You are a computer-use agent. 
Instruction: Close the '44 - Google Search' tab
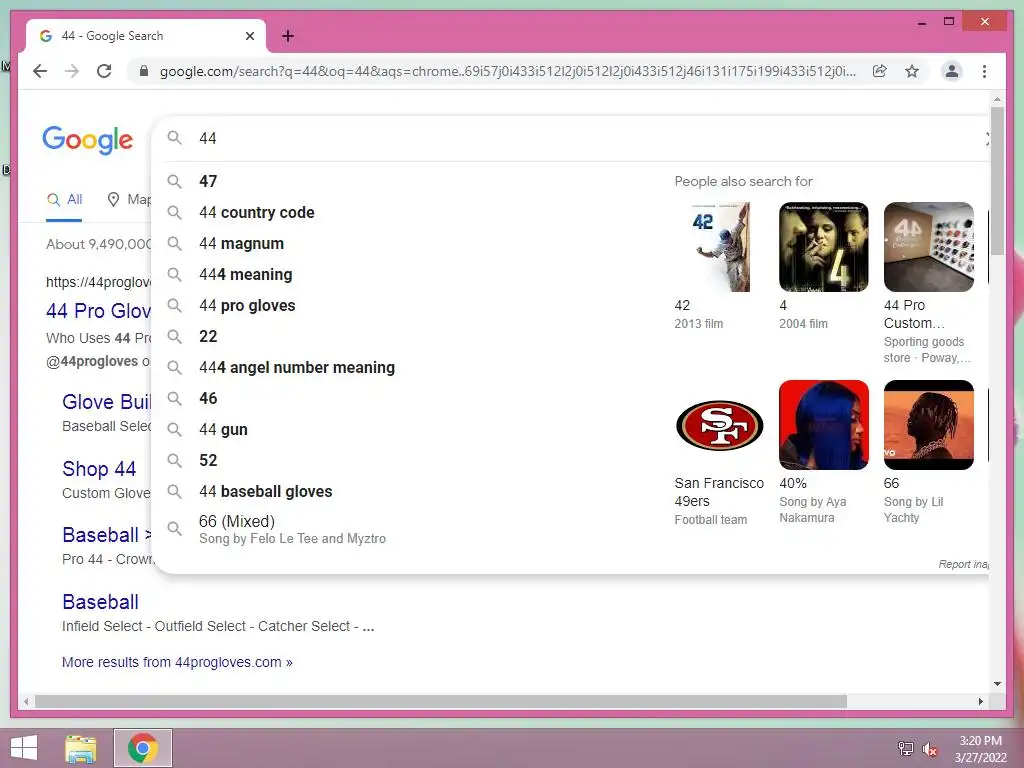[x=249, y=36]
